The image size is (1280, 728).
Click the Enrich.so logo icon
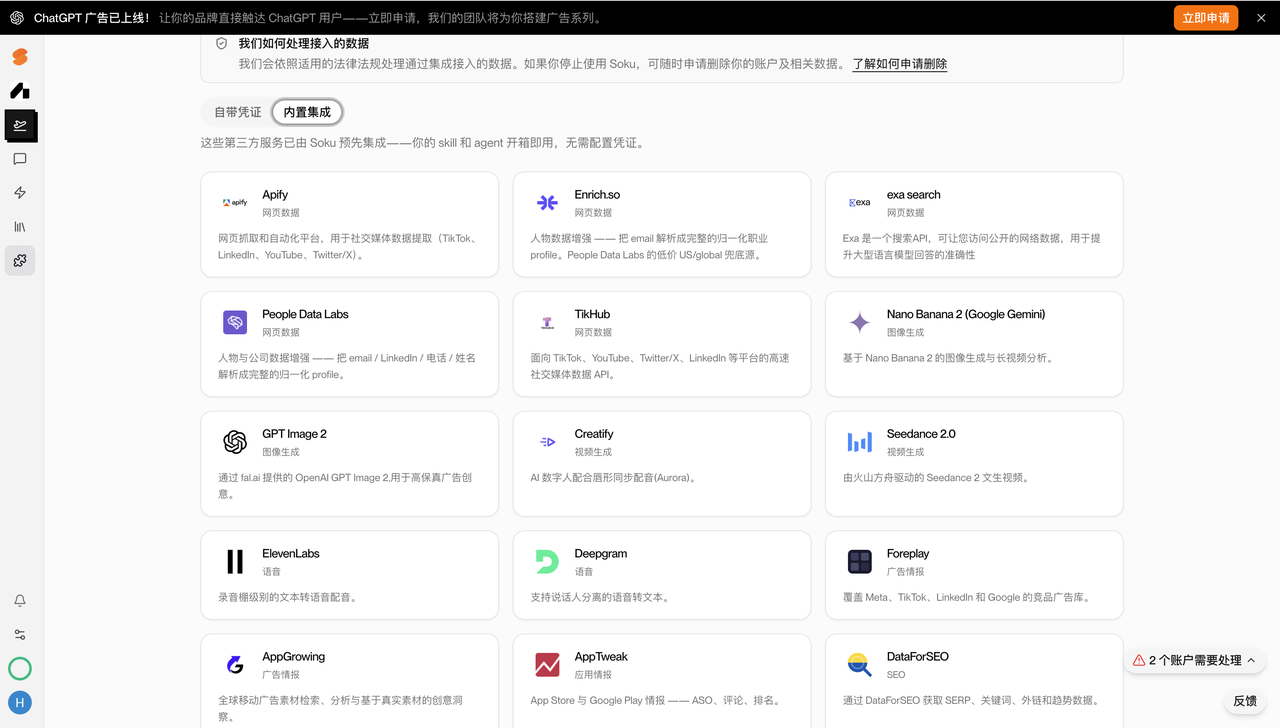547,203
